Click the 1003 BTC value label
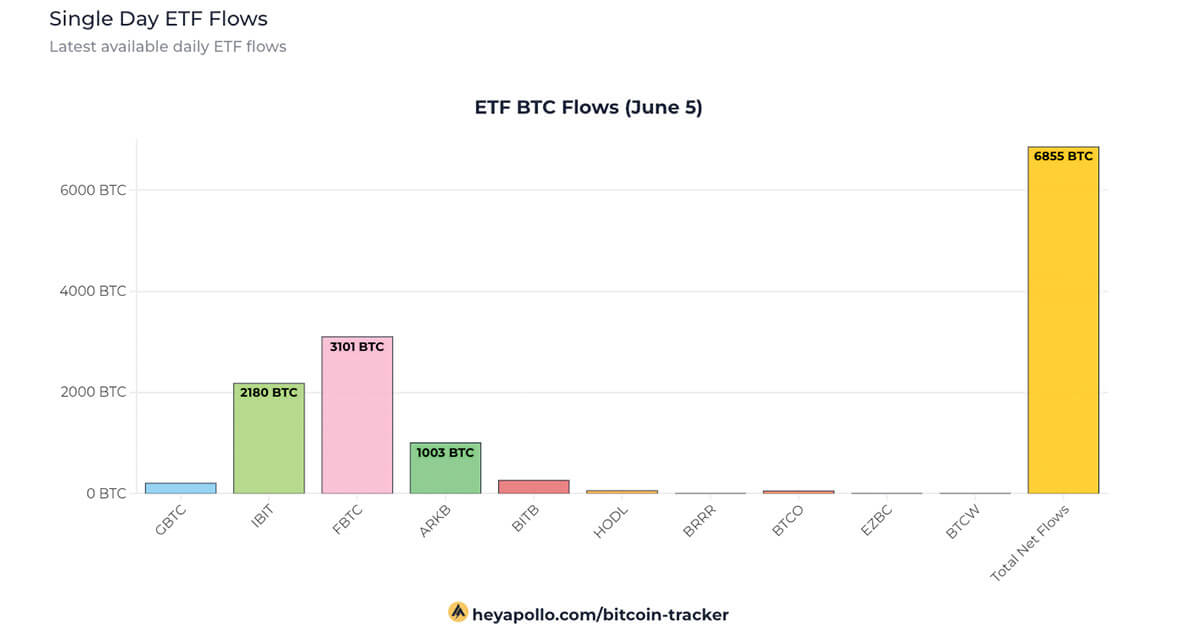The image size is (1200, 630). pos(445,453)
